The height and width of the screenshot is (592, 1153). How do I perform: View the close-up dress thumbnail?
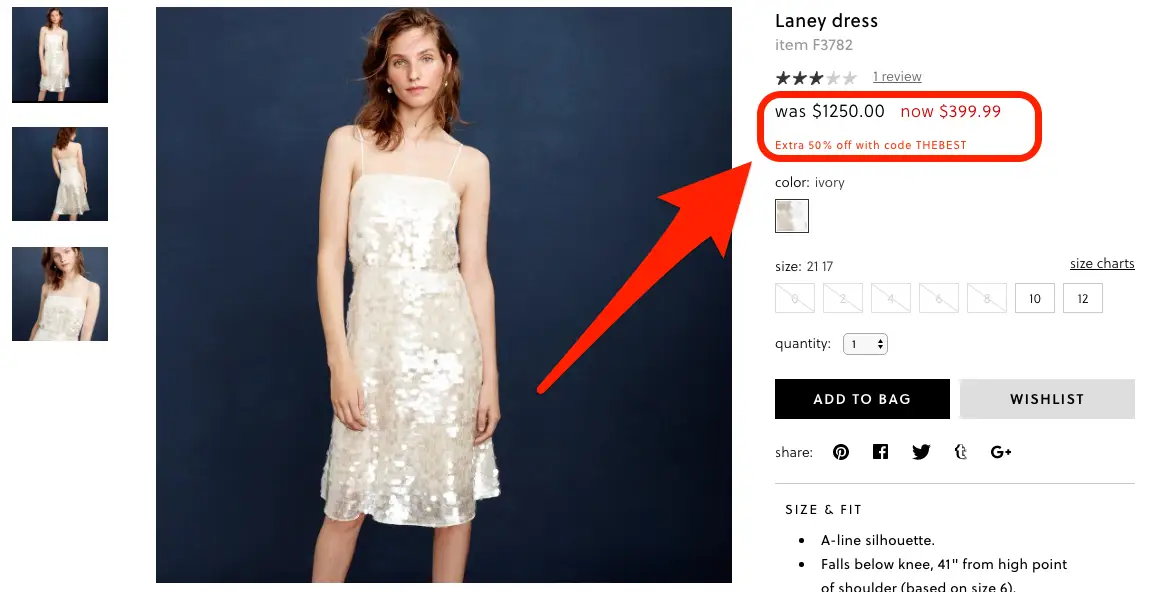[60, 294]
